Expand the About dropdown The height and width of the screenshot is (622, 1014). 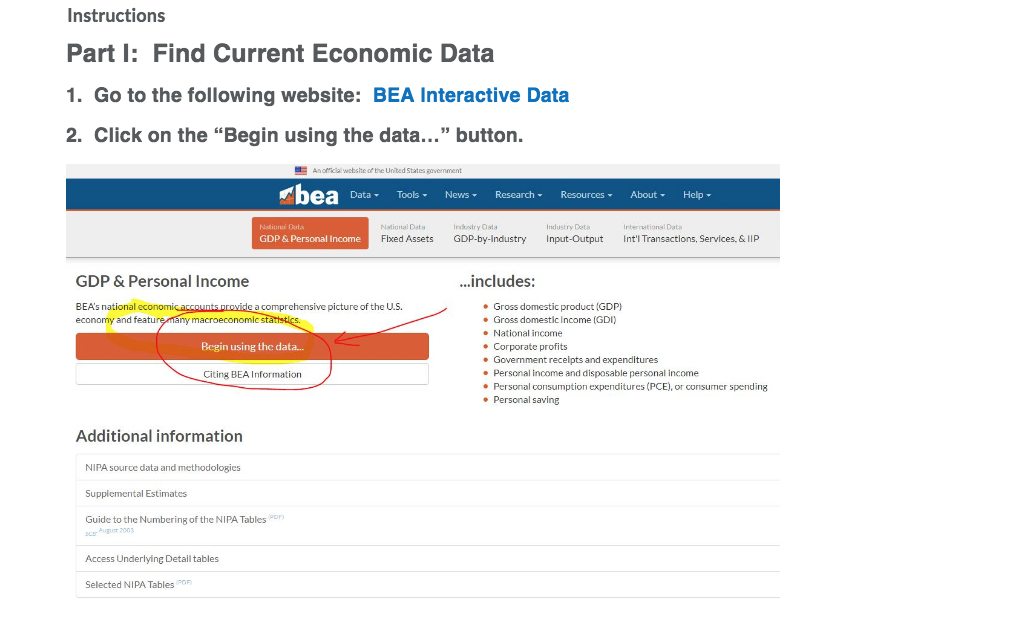point(647,195)
